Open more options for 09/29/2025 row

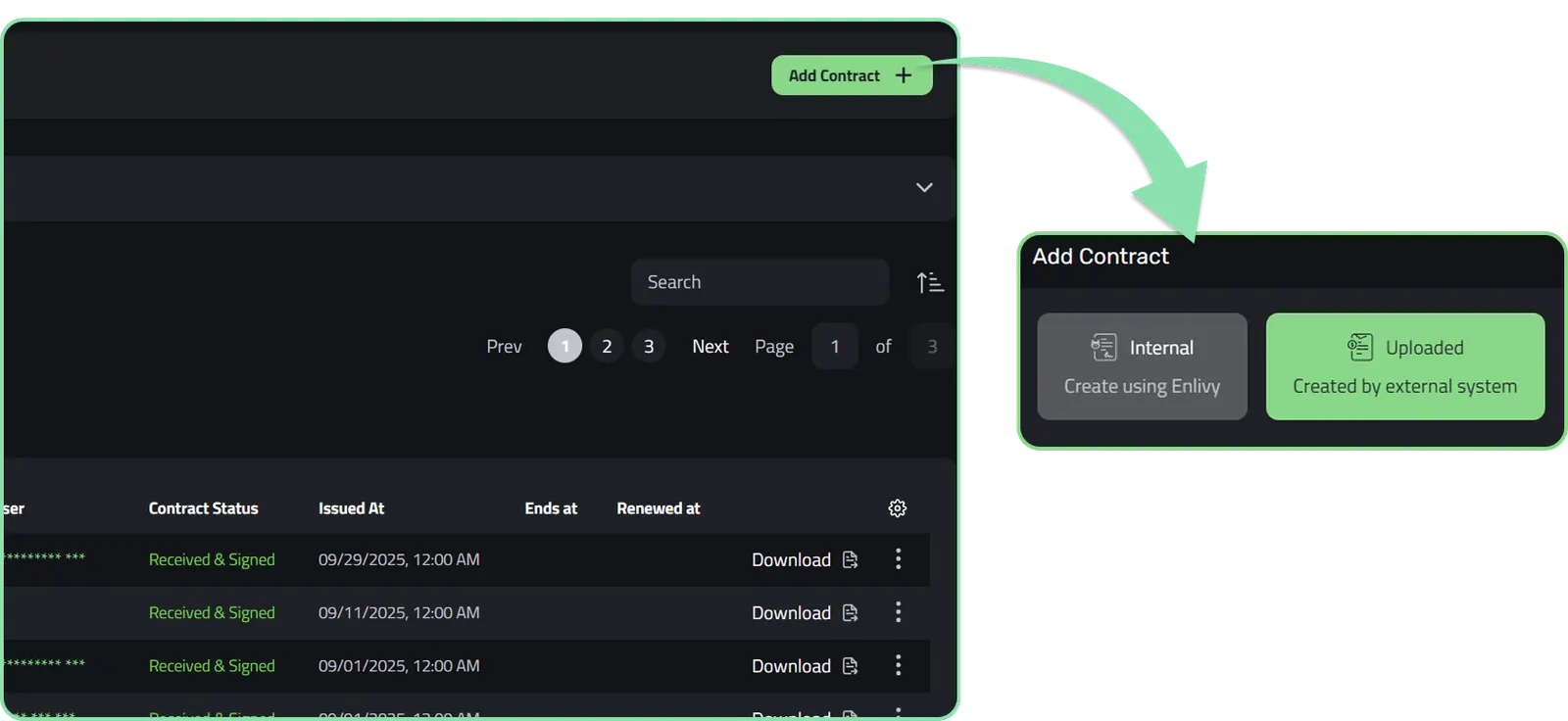(898, 559)
